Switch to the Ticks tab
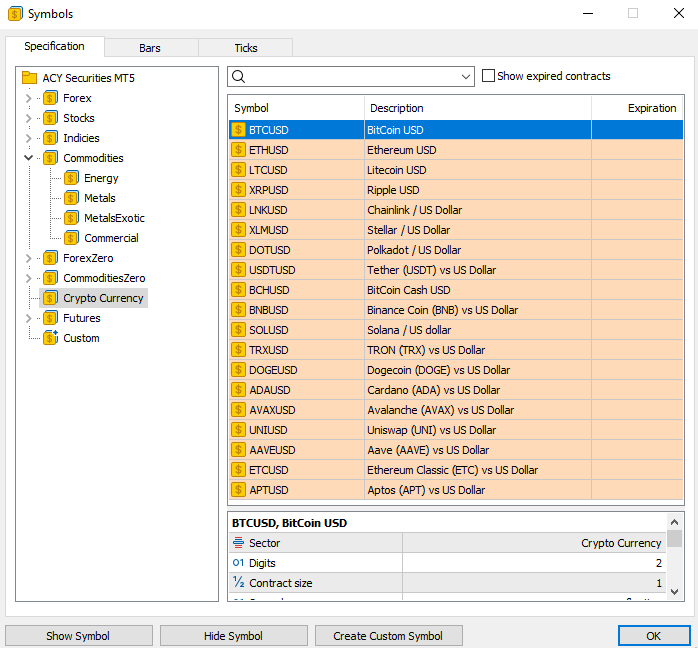The width and height of the screenshot is (698, 648). coord(245,48)
